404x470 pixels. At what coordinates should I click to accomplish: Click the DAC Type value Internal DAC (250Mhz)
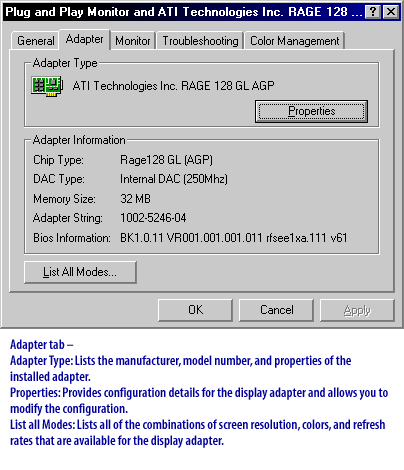(x=174, y=179)
